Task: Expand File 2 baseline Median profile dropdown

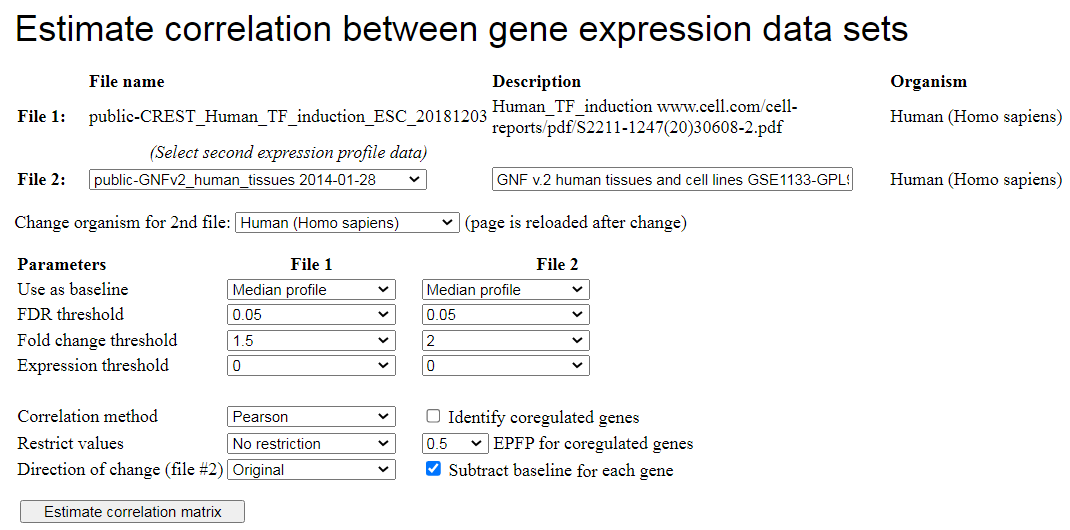Action: coord(505,290)
